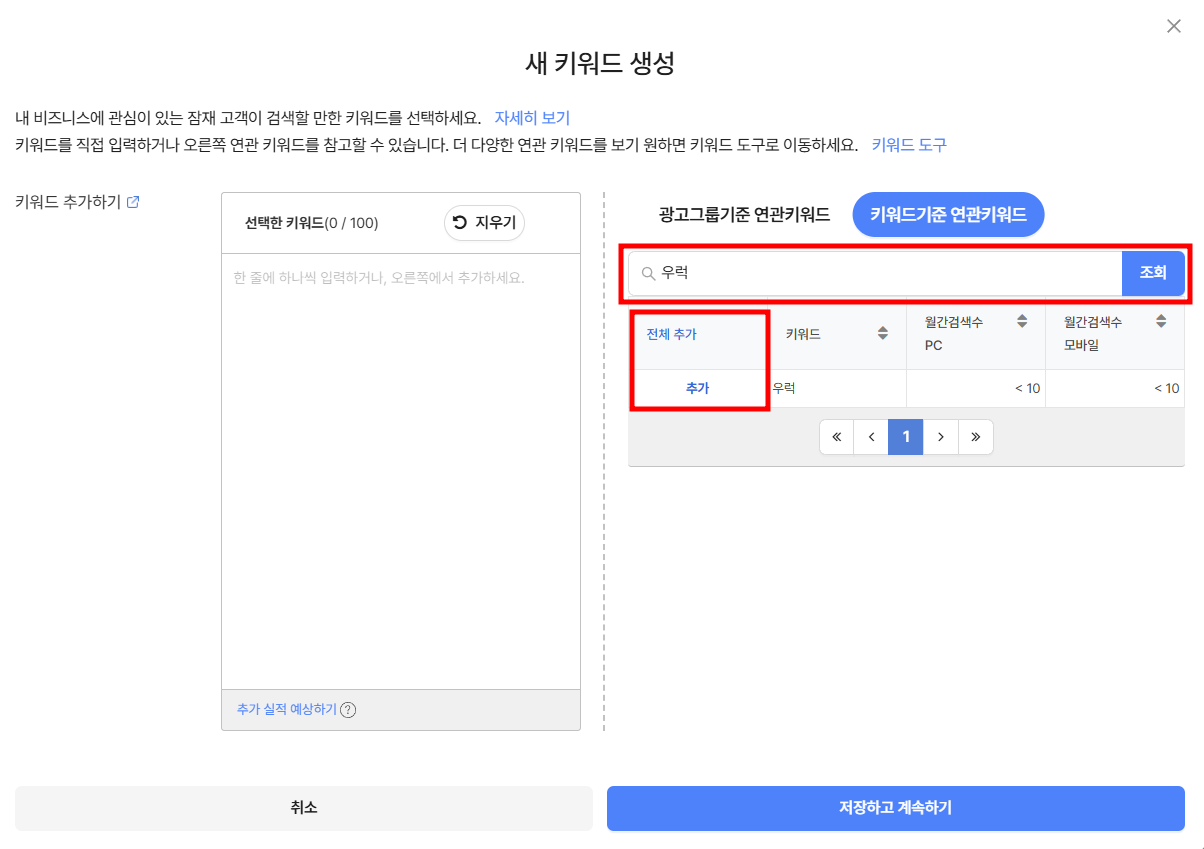This screenshot has width=1204, height=849.
Task: Jump to last page double-right arrow
Action: (x=975, y=437)
